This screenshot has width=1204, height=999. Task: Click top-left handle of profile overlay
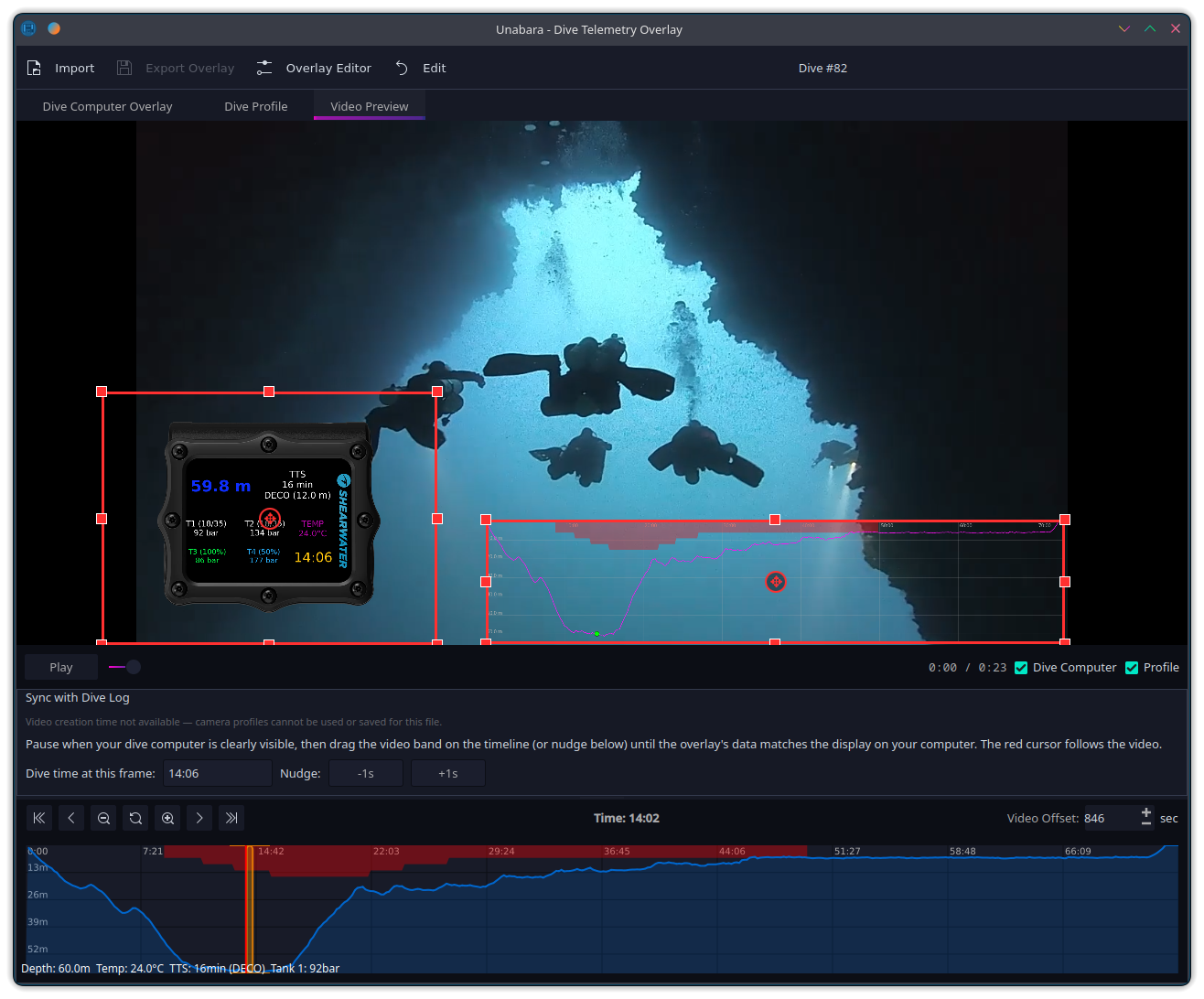pyautogui.click(x=486, y=520)
